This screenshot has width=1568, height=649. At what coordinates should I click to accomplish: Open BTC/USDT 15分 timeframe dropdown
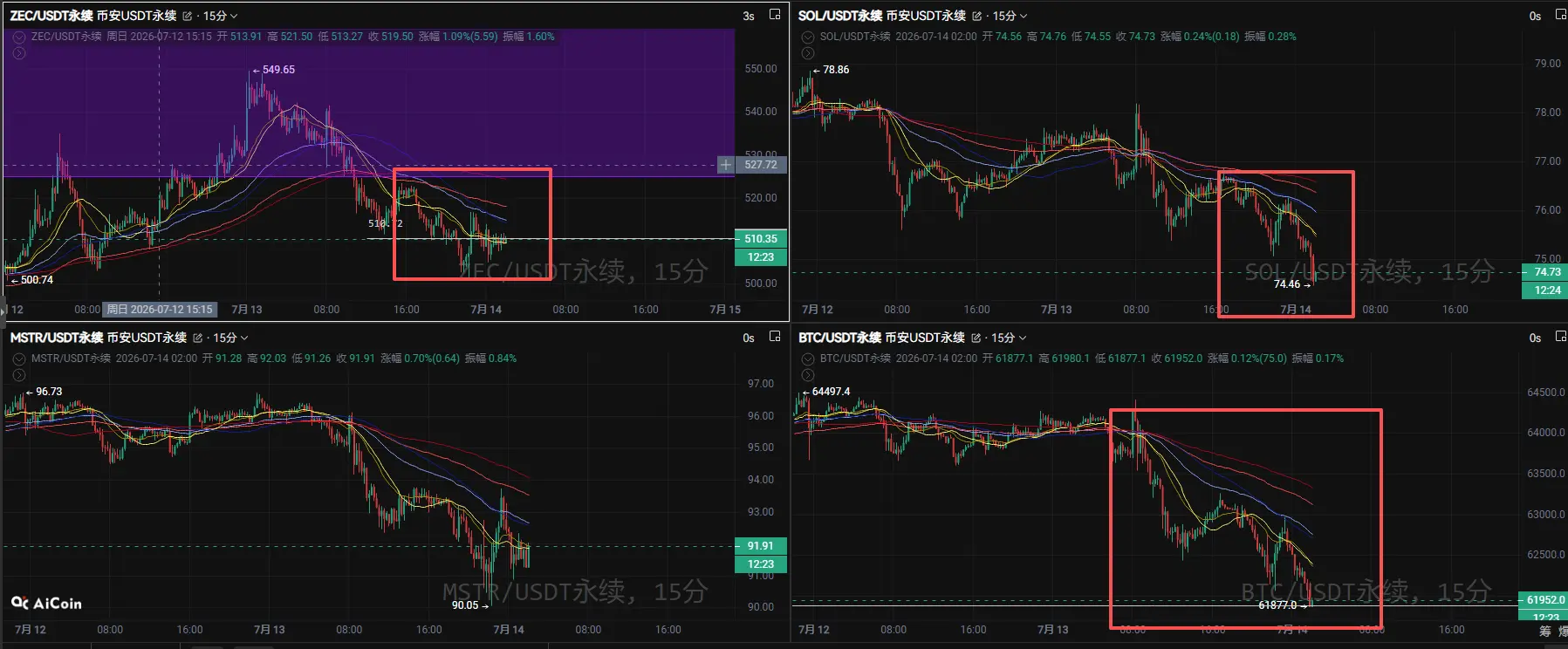pyautogui.click(x=1009, y=338)
